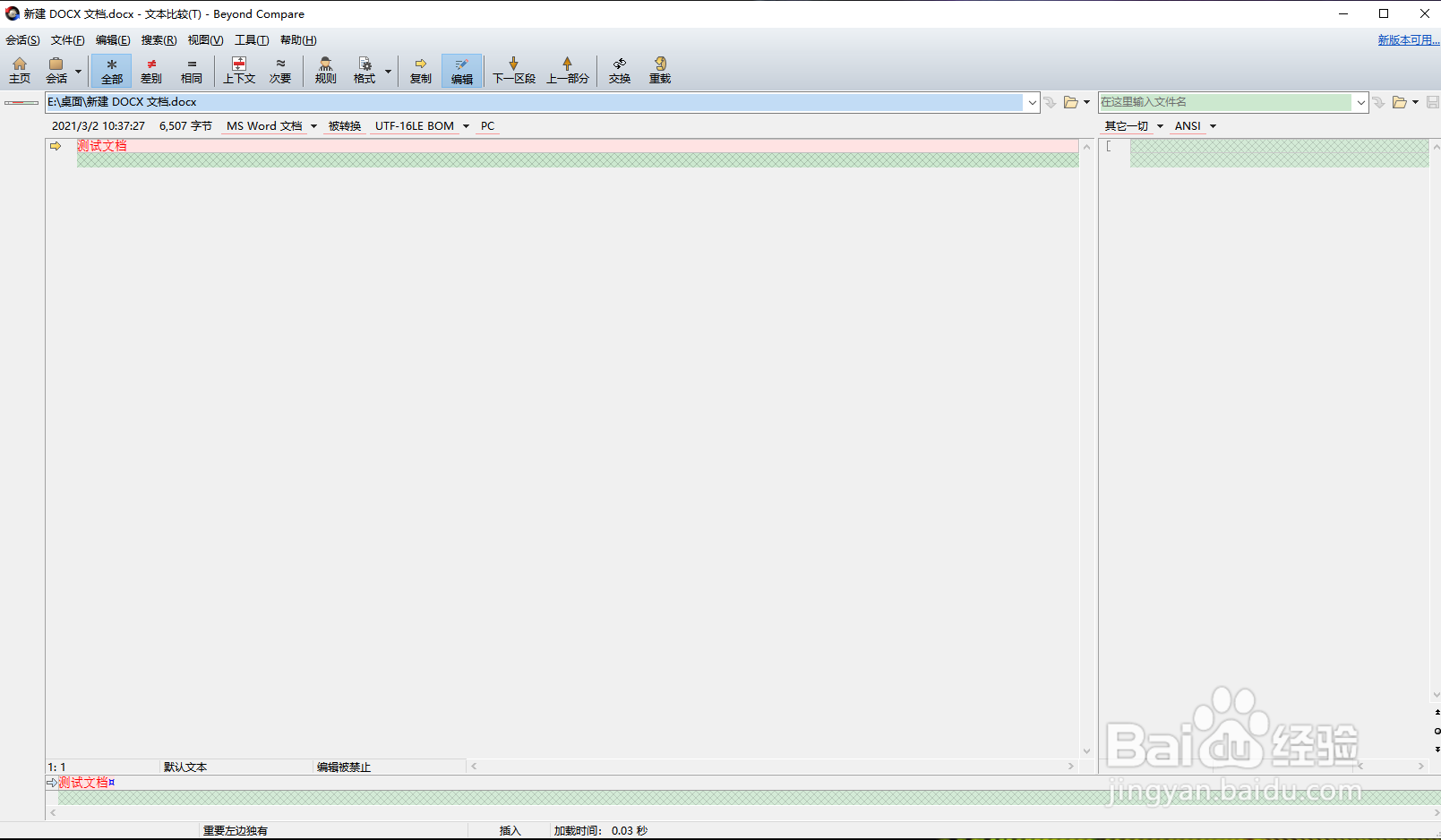Open the 帮助(H) menu

298,40
